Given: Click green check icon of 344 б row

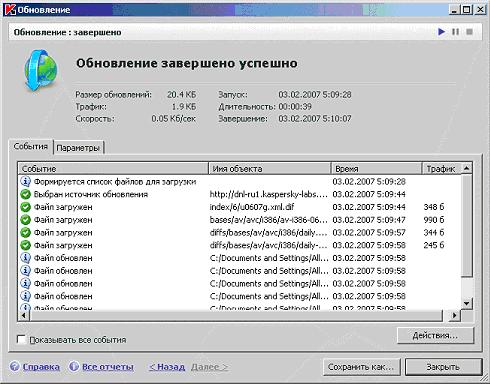Looking at the screenshot, I should (25, 232).
